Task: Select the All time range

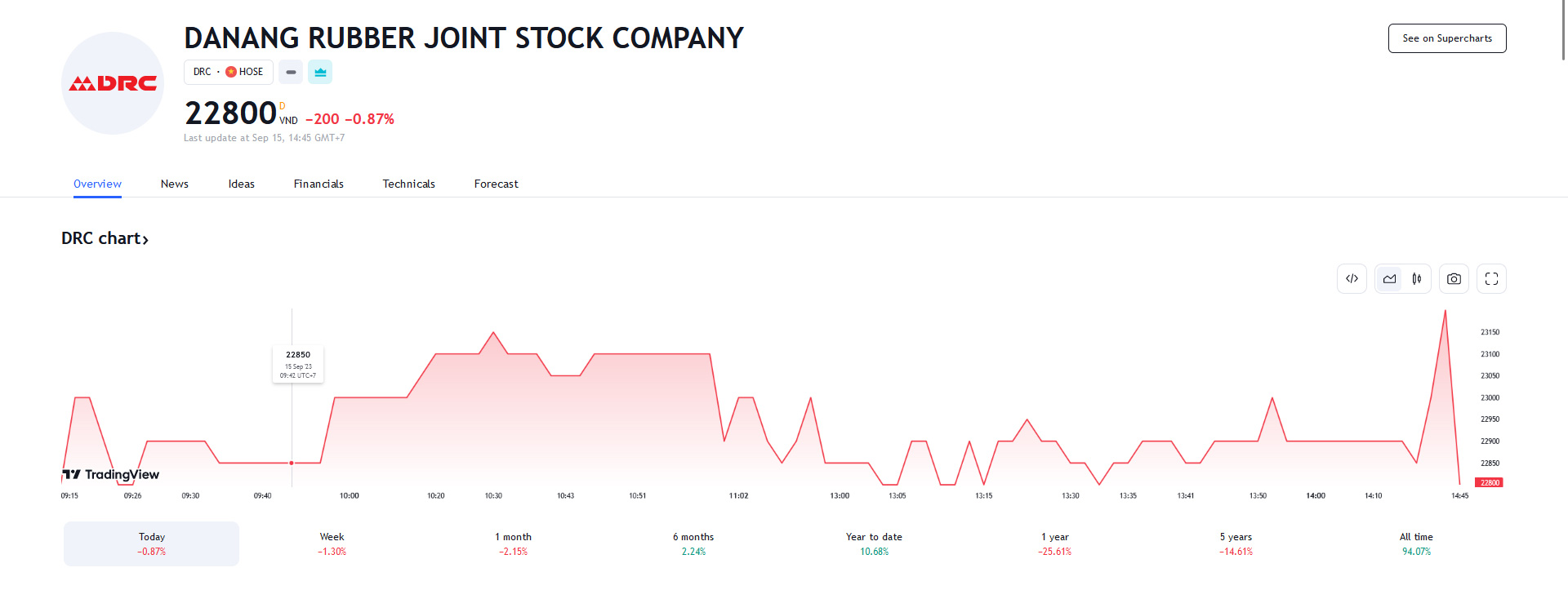Action: coord(1416,544)
